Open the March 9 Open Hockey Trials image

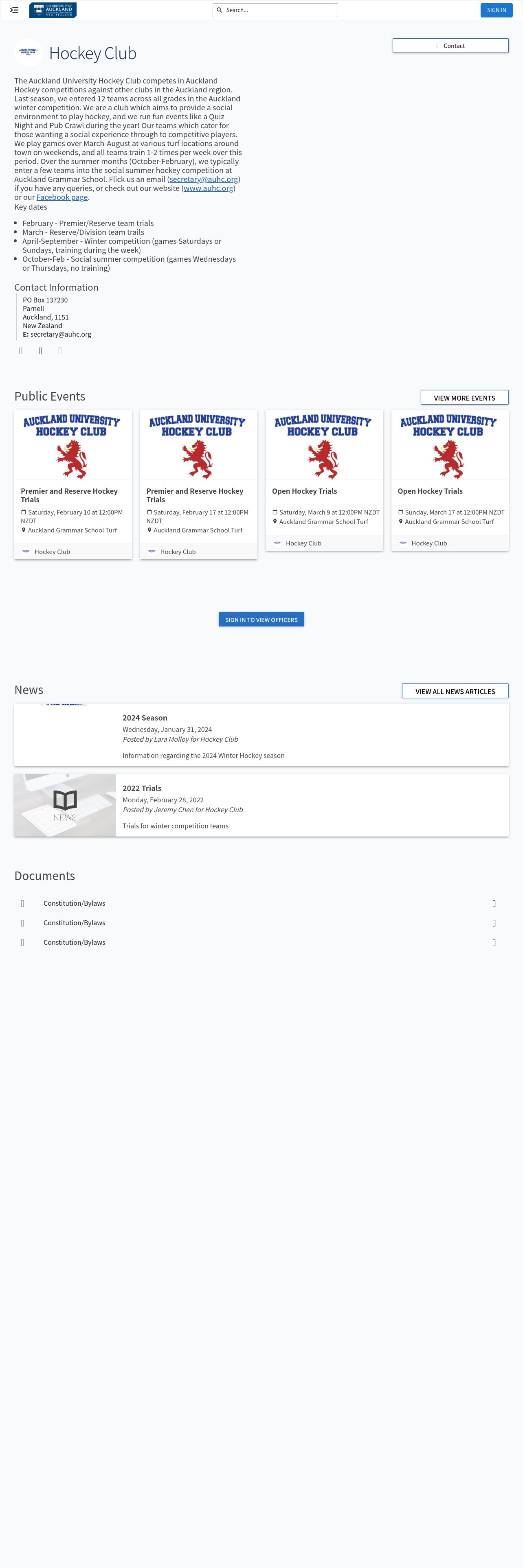324,446
